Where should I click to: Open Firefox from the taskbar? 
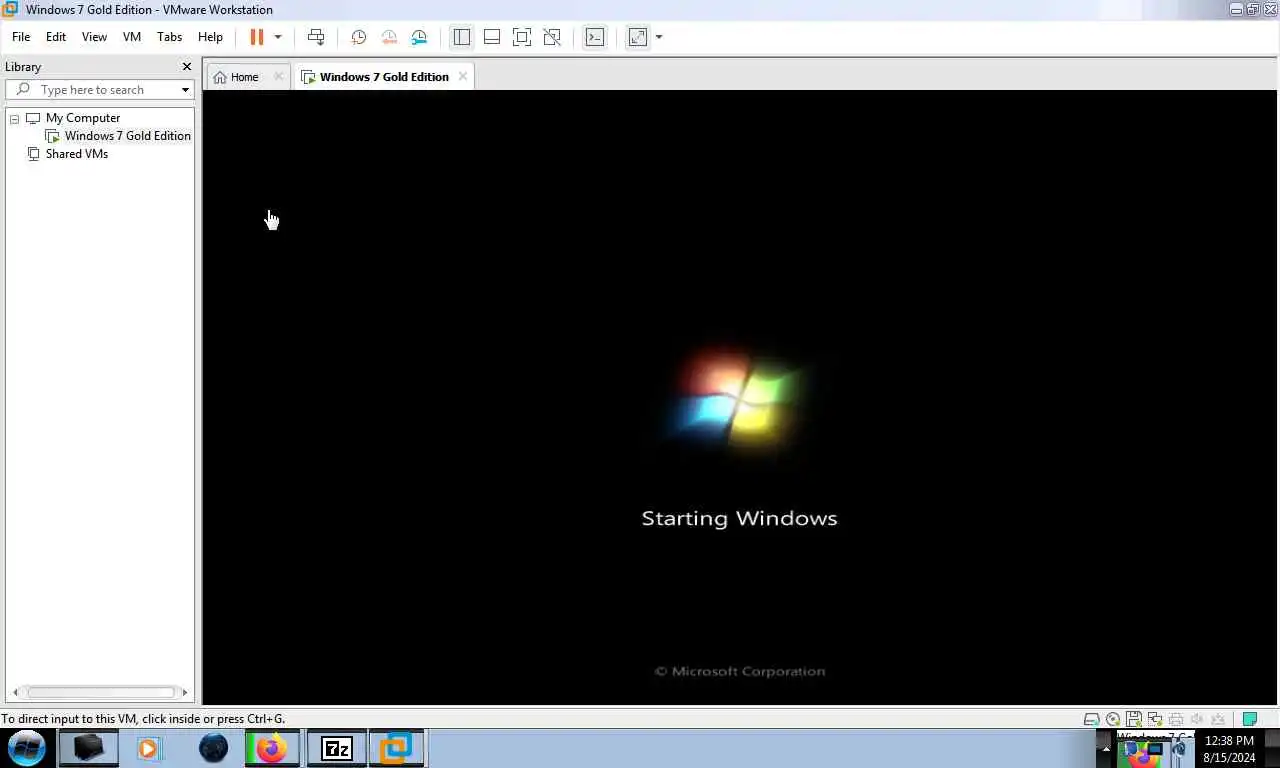[271, 748]
